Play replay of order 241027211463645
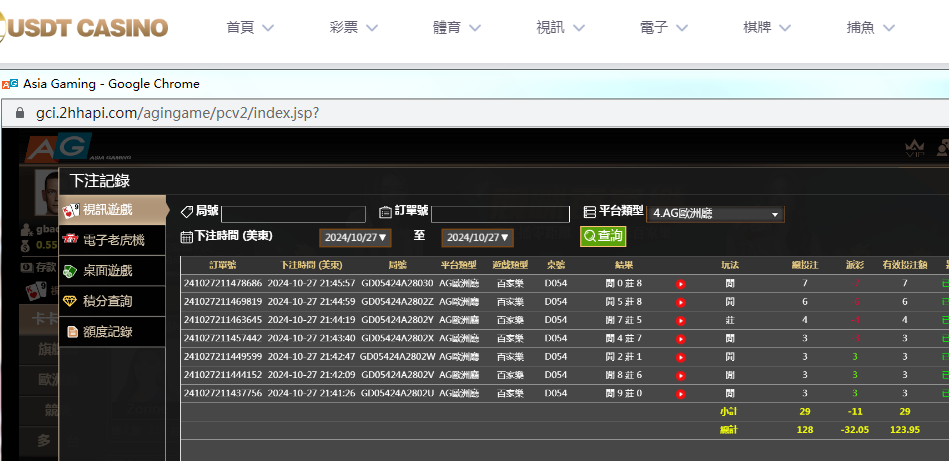 pyautogui.click(x=681, y=320)
